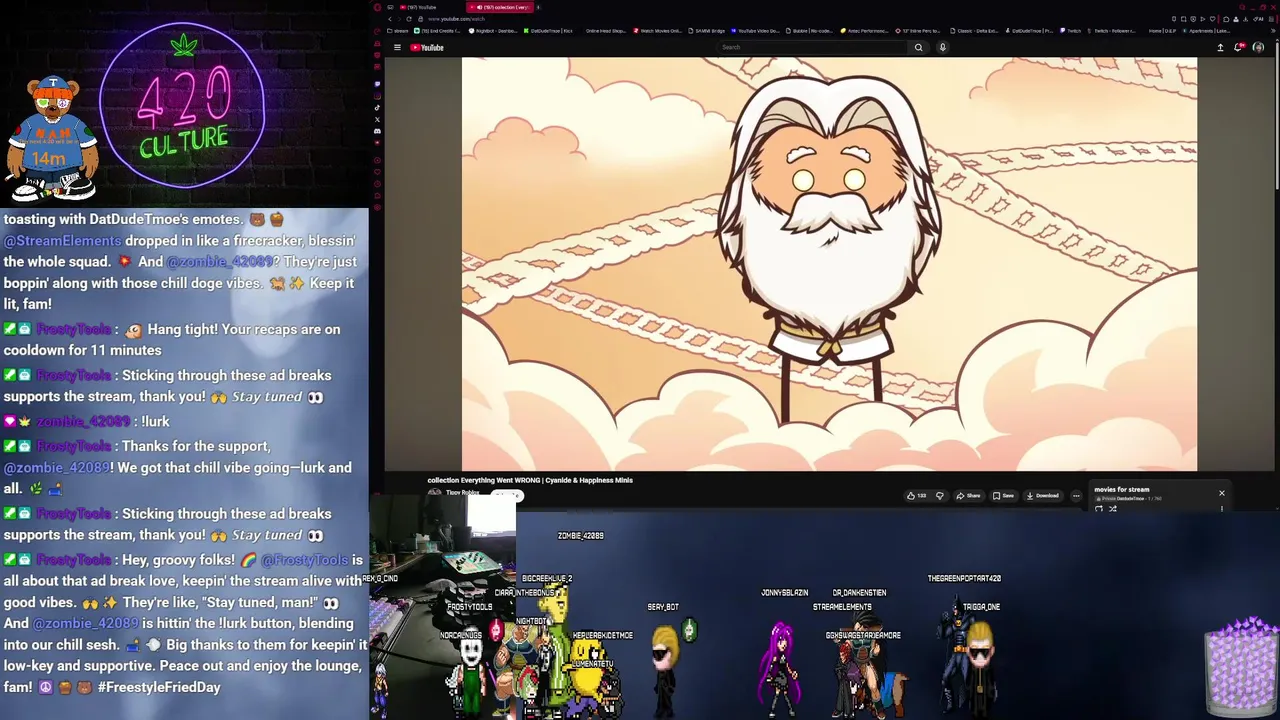
Task: Open the SAMMI Bridge bookmark
Action: click(706, 31)
